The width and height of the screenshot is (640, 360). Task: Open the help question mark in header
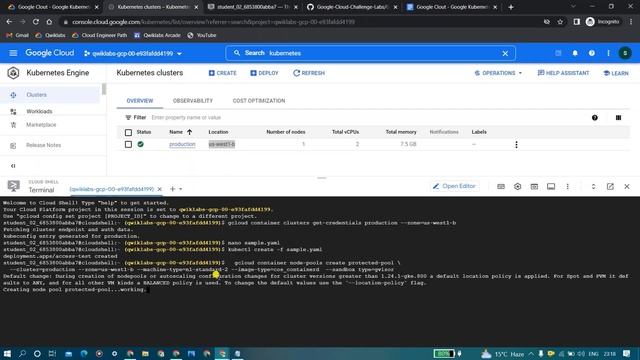(591, 53)
